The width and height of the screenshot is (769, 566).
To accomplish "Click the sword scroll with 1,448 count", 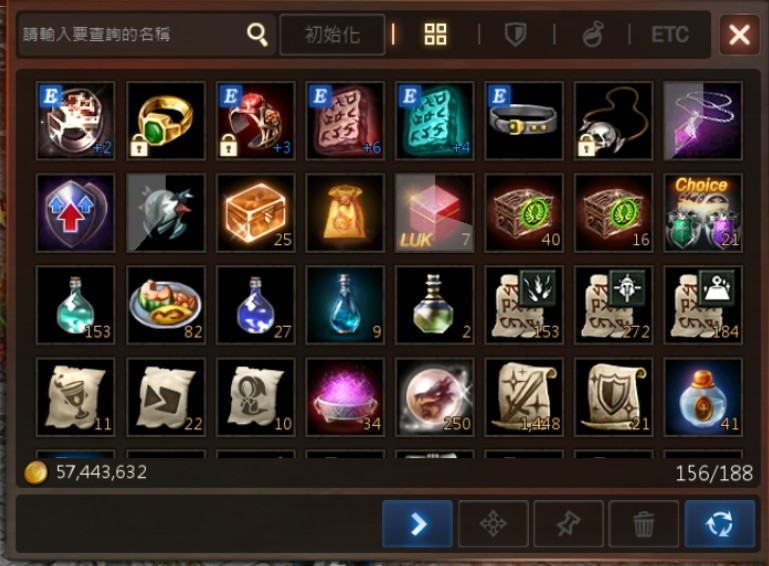I will 524,397.
